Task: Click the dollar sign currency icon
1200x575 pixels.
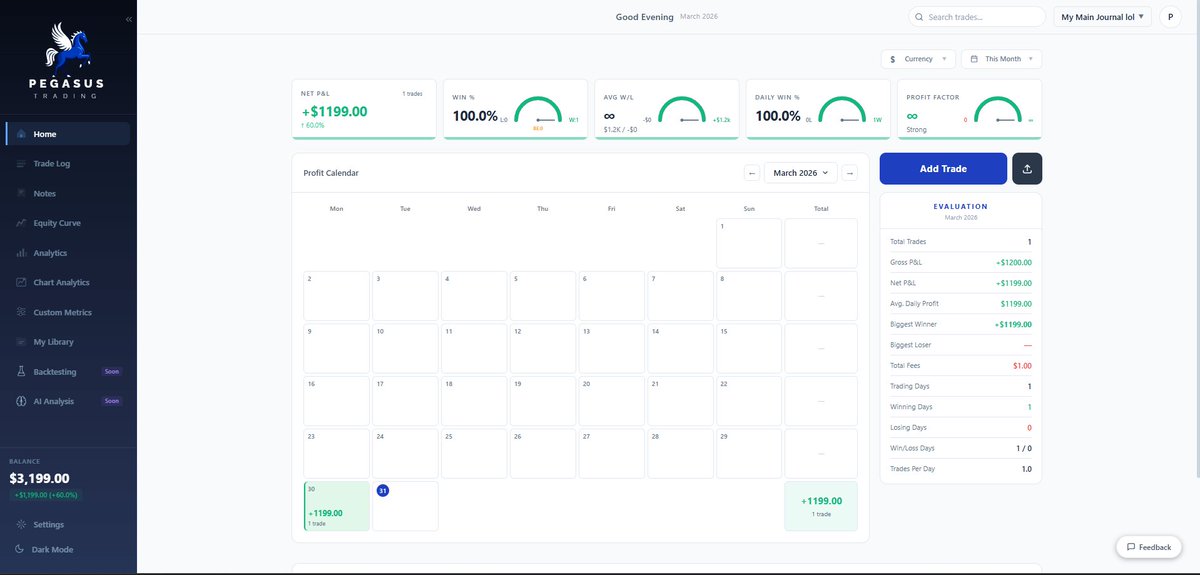Action: click(x=892, y=59)
